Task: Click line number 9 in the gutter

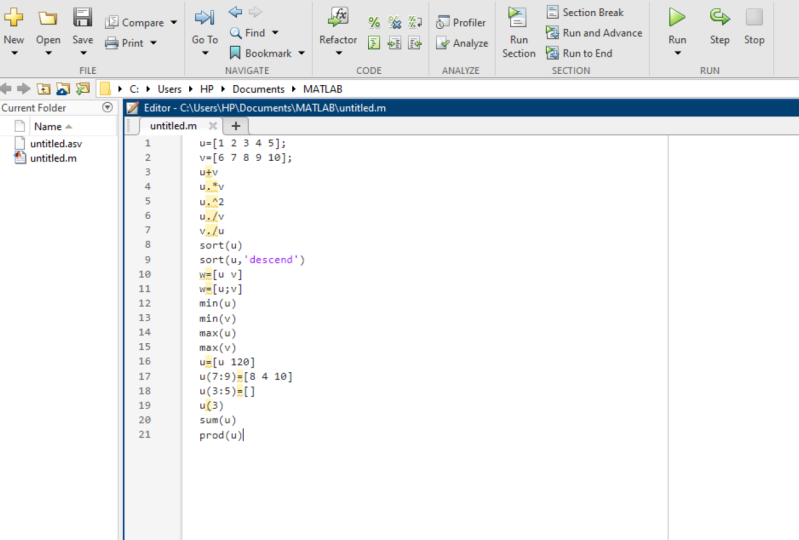Action: tap(147, 259)
